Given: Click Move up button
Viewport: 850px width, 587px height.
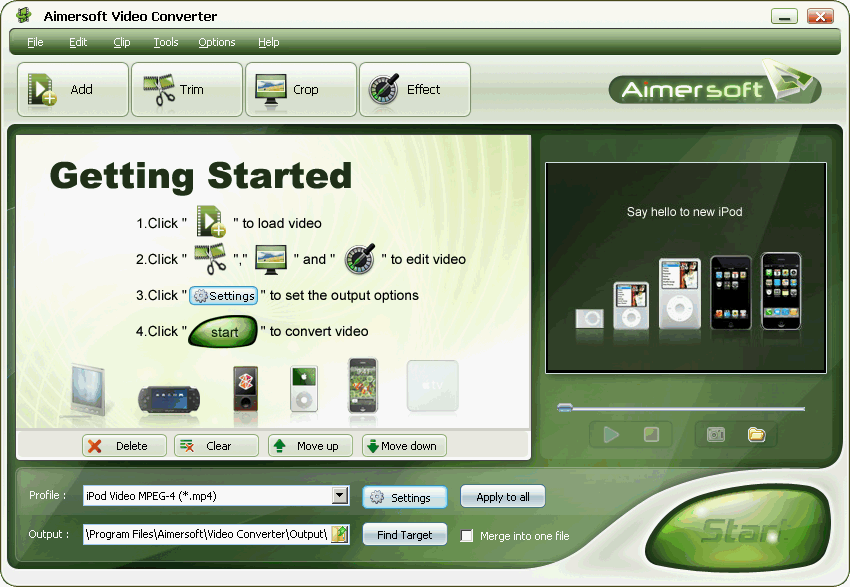Looking at the screenshot, I should coord(310,446).
